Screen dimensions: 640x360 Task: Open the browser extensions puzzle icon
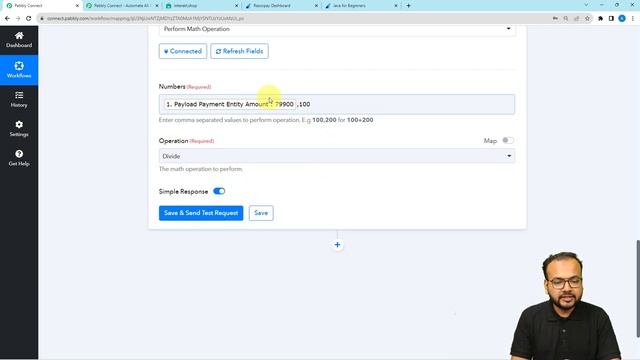click(x=600, y=18)
